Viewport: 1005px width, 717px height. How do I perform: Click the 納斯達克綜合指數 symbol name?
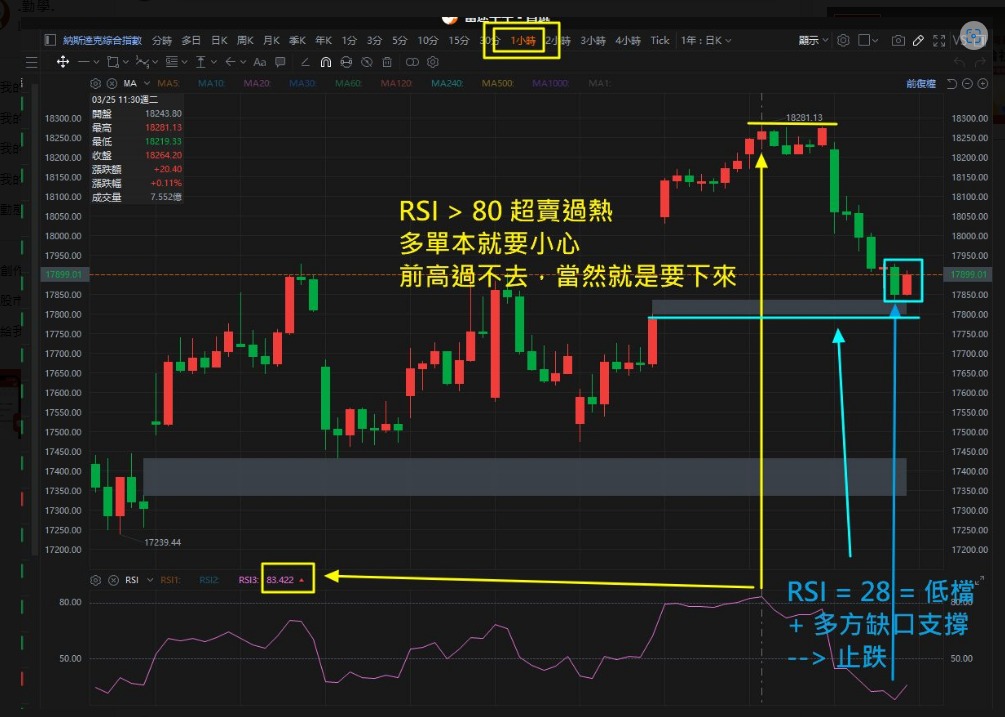click(x=103, y=40)
